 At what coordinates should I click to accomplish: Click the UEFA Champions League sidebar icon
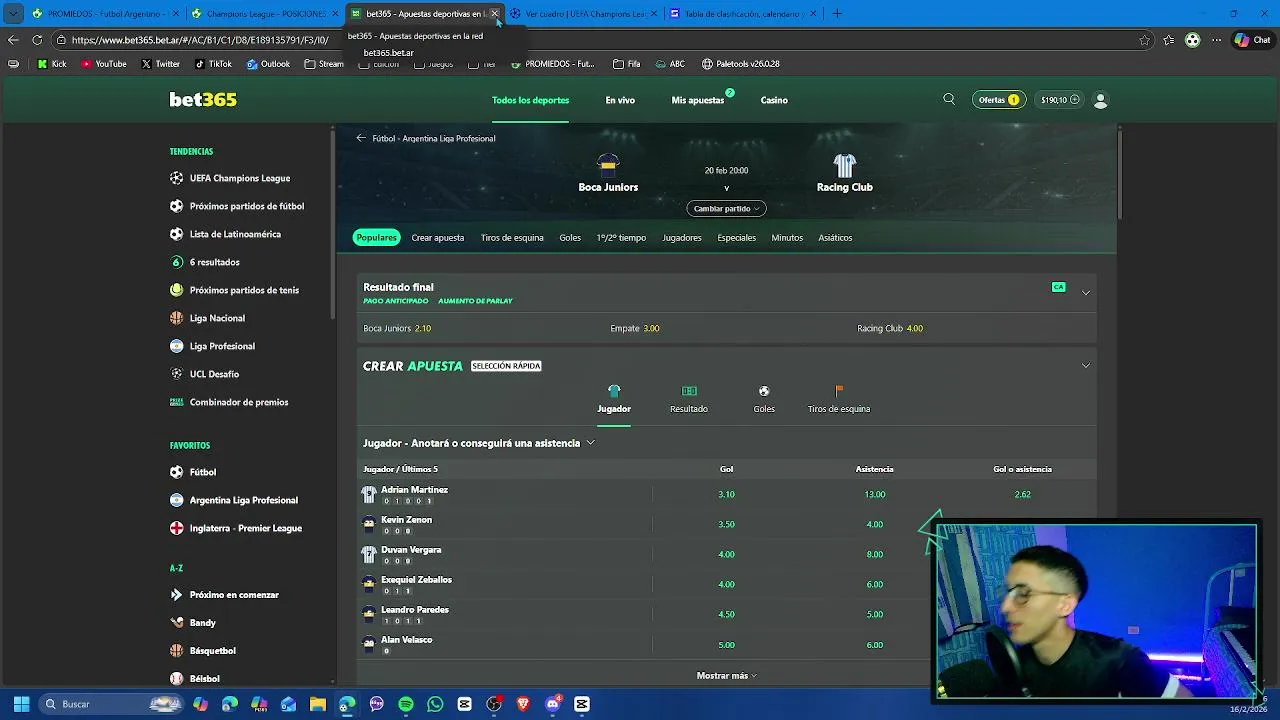177,178
